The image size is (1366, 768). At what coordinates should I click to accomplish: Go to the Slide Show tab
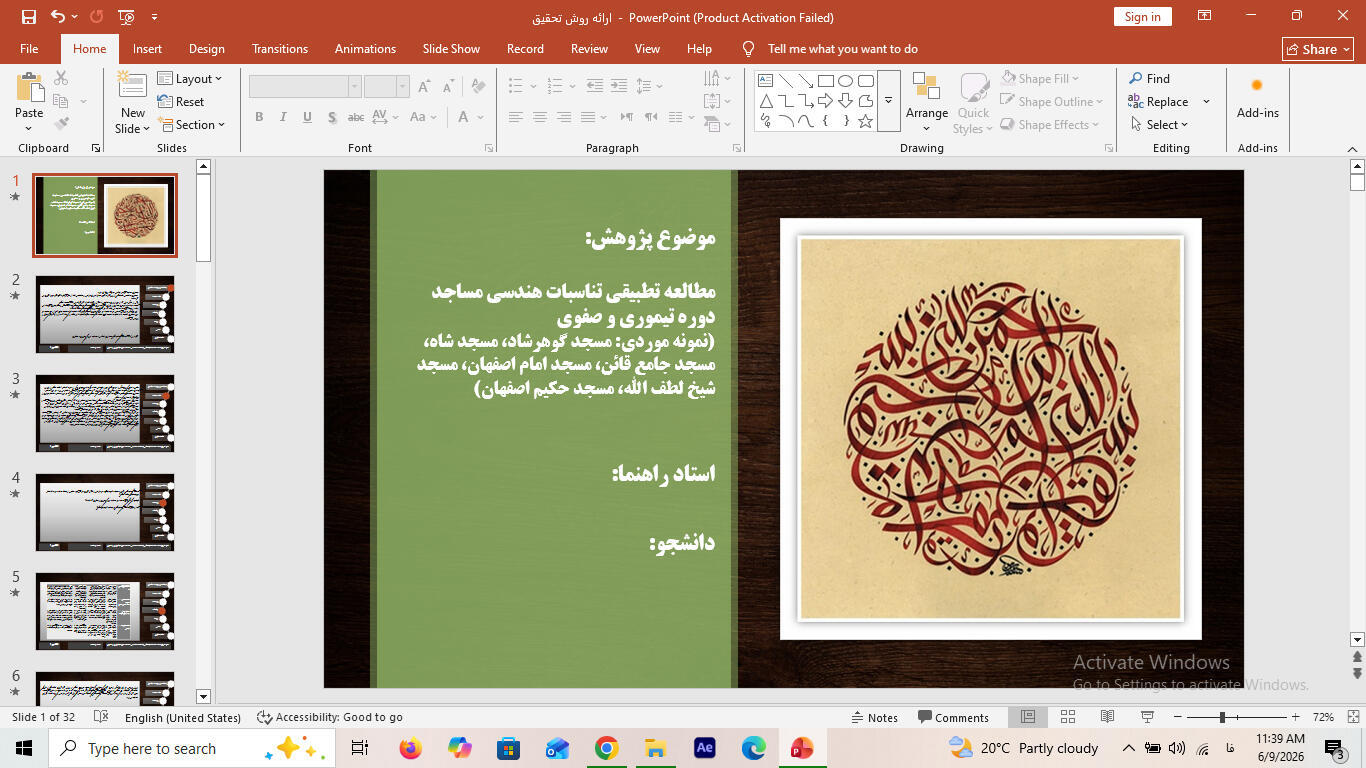451,48
